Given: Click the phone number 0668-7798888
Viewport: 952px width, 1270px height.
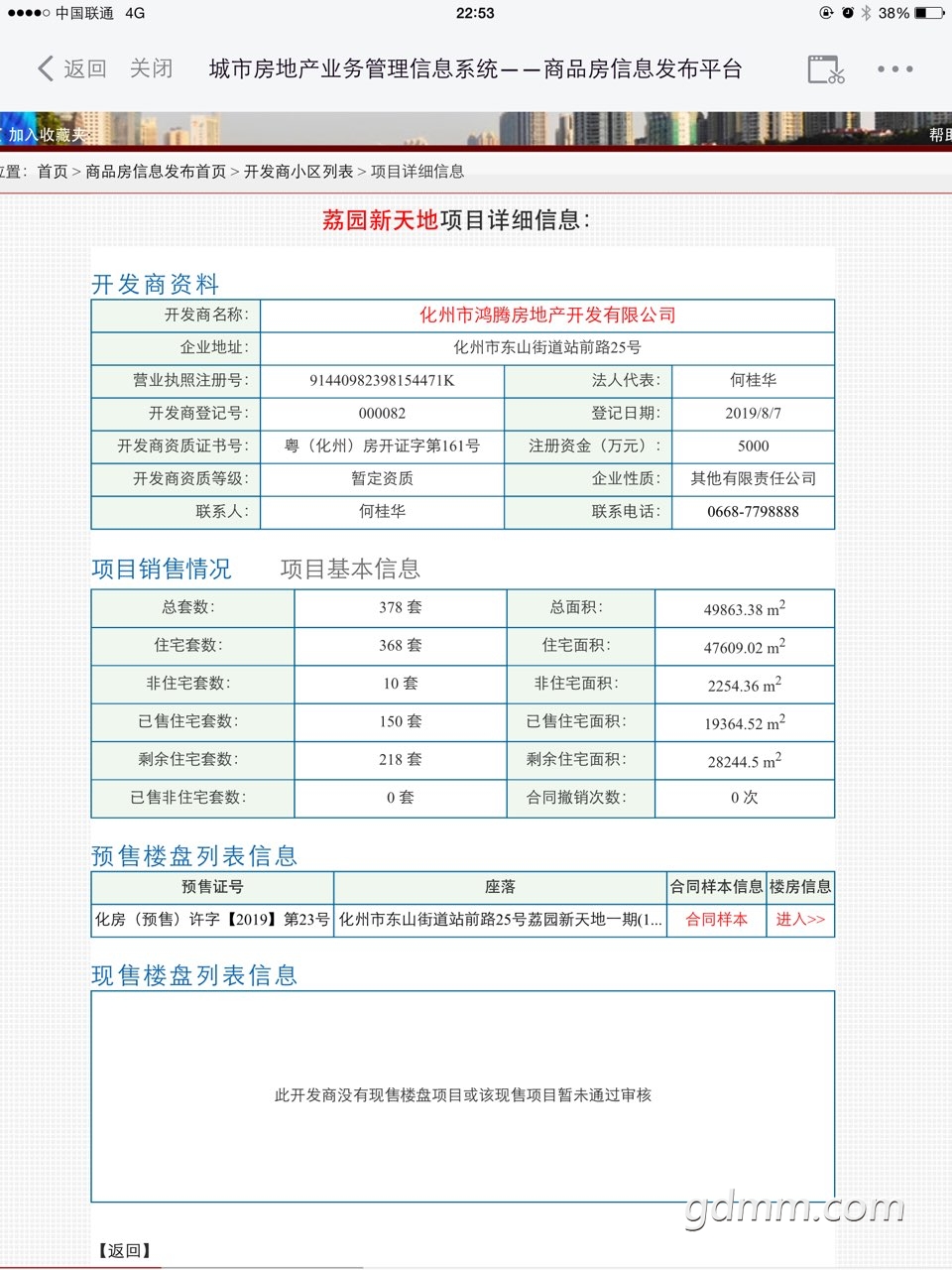Looking at the screenshot, I should pyautogui.click(x=753, y=512).
